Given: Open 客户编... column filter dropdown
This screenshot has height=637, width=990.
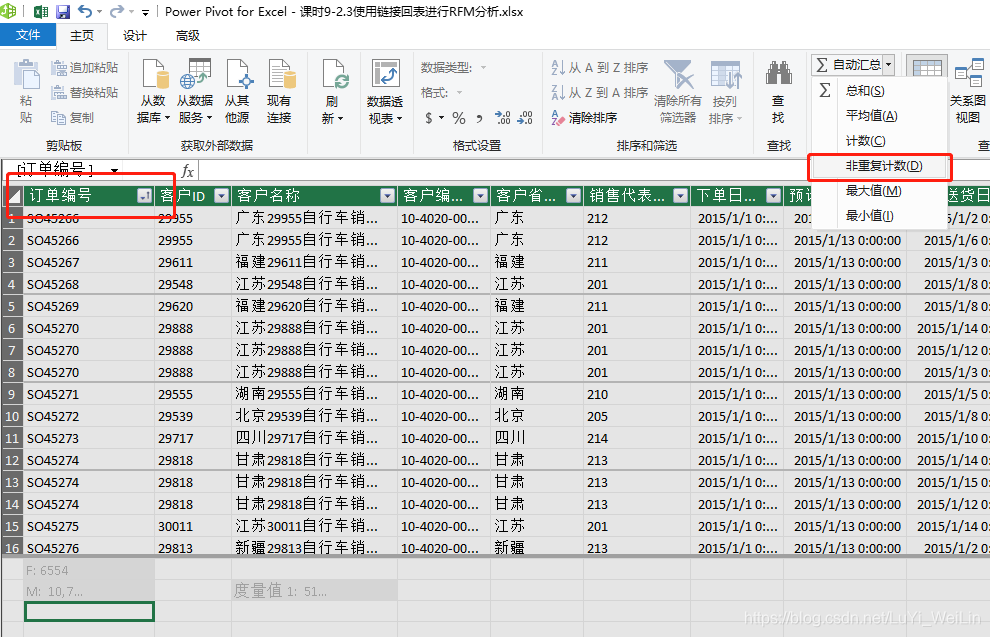Looking at the screenshot, I should (480, 196).
